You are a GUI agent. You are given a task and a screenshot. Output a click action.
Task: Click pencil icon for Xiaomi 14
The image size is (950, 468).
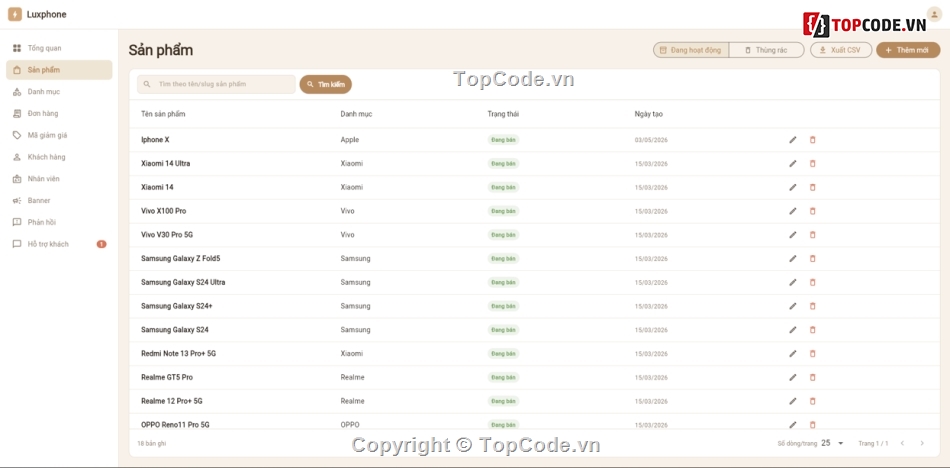pyautogui.click(x=792, y=187)
